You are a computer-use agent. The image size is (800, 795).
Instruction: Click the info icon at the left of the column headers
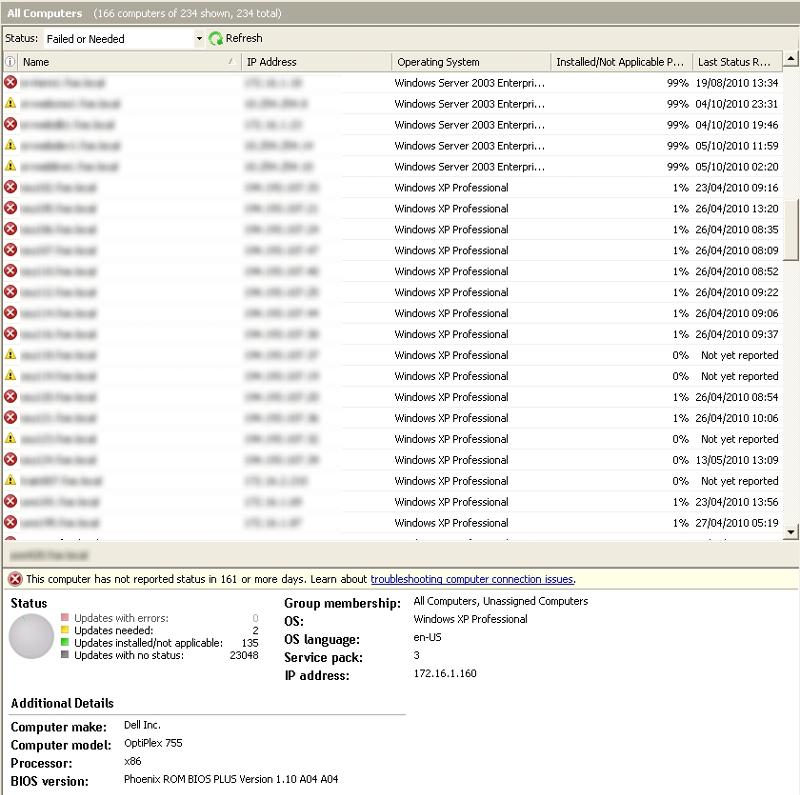8,61
